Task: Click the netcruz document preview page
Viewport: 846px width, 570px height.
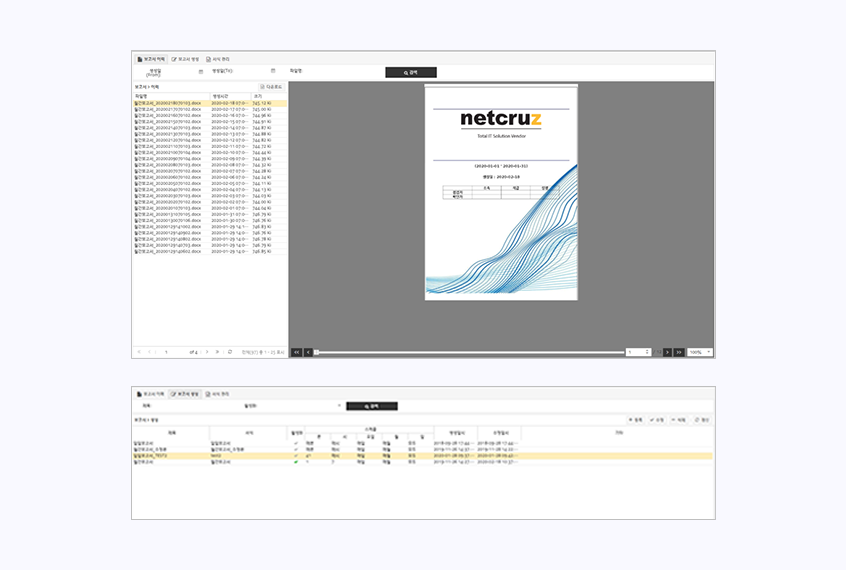Action: (x=501, y=192)
